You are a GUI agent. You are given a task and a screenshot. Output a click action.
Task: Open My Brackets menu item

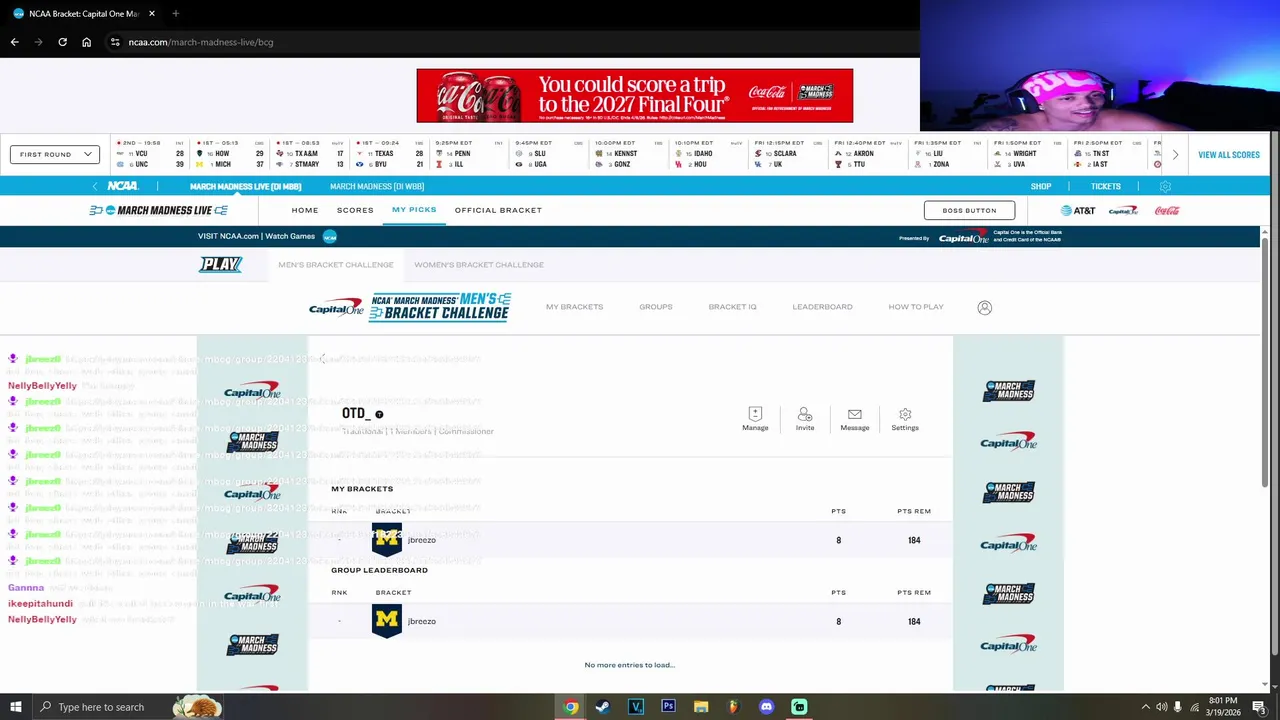(574, 307)
